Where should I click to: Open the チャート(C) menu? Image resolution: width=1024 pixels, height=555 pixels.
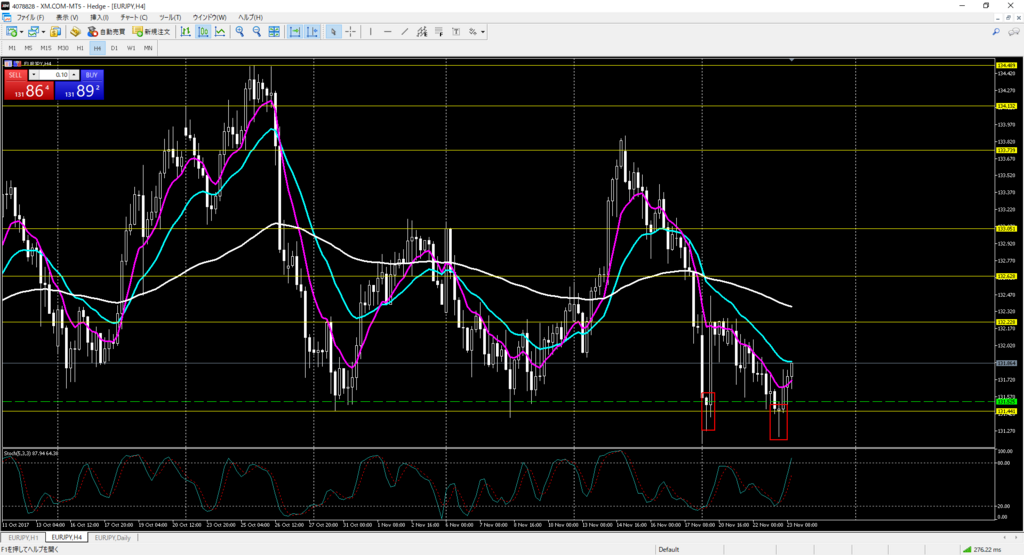pyautogui.click(x=134, y=17)
